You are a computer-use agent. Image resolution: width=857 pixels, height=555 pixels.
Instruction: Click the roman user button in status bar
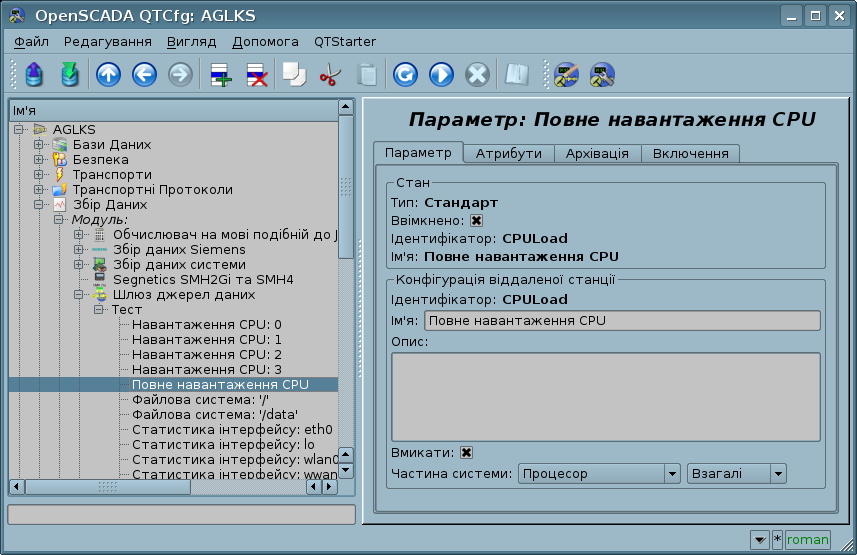point(808,540)
